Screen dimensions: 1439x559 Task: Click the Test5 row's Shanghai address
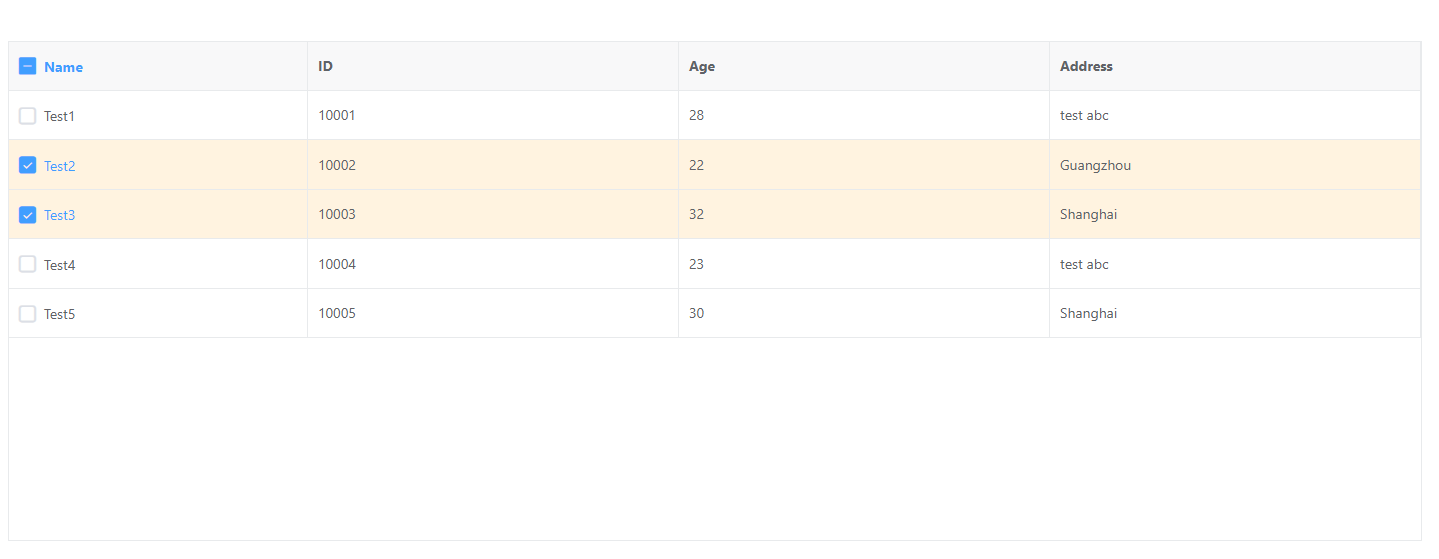(x=1088, y=313)
